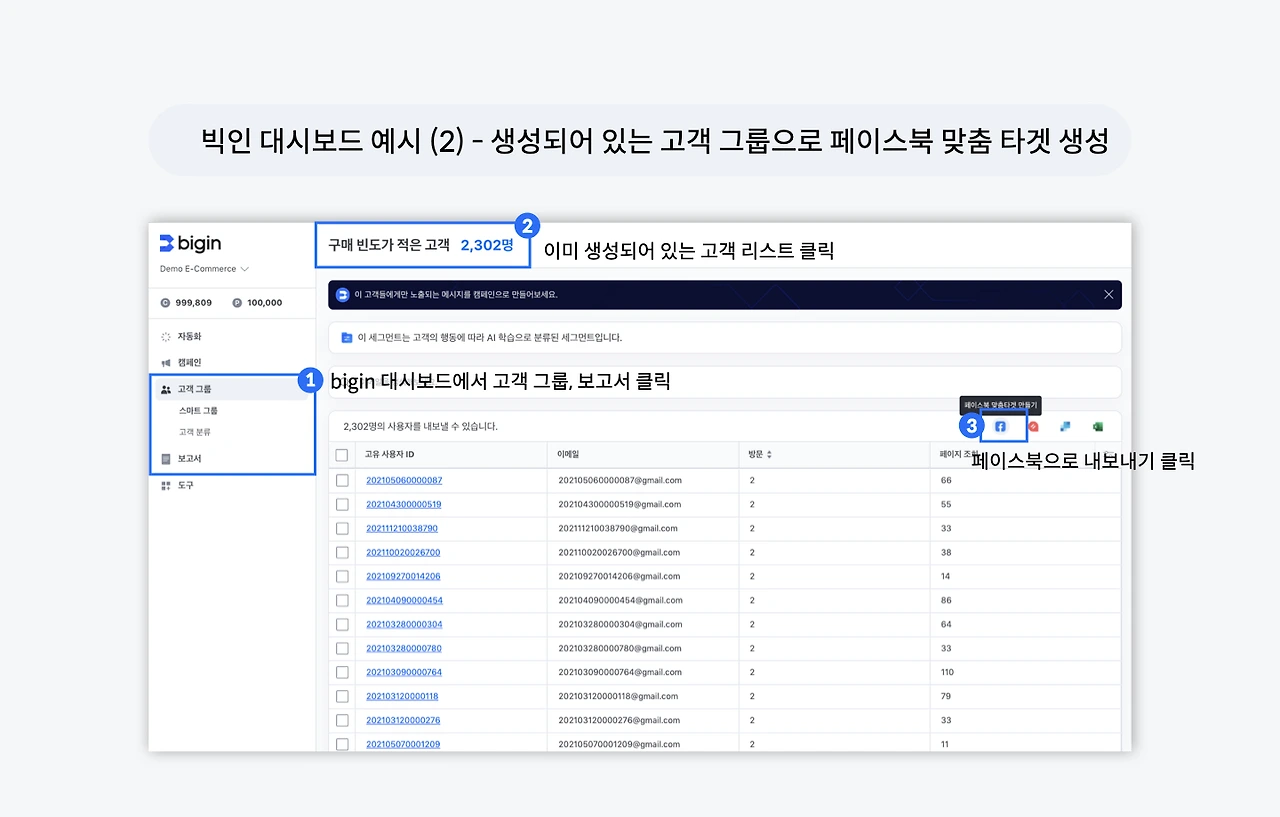Click the Facebook custom audience export icon

click(1000, 426)
